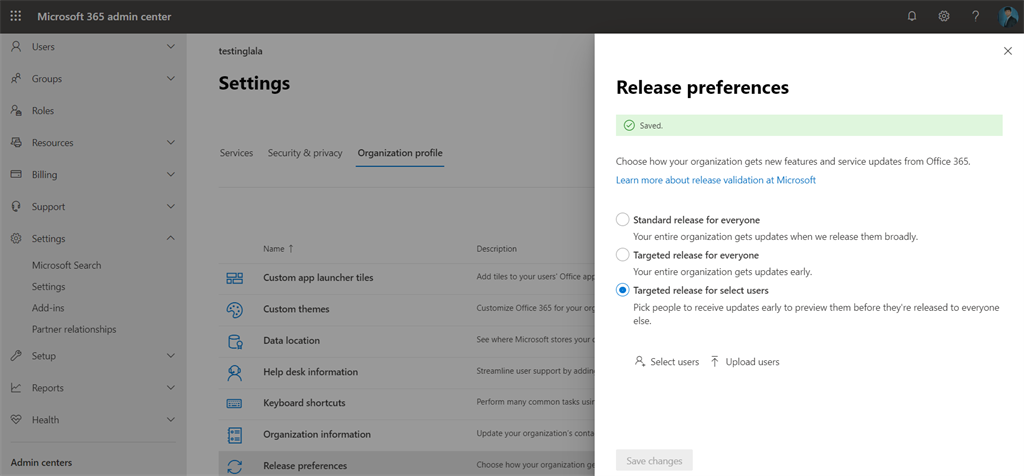Click the Keyboard shortcuts icon

click(x=235, y=403)
